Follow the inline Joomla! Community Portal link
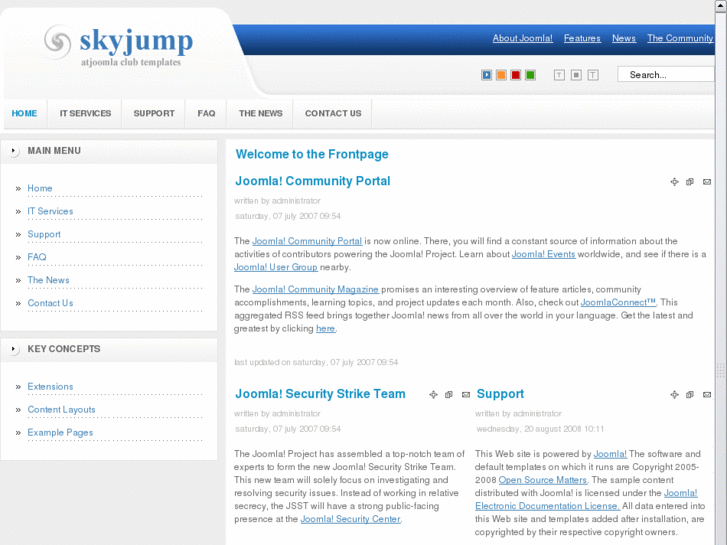This screenshot has height=545, width=727. tap(307, 241)
